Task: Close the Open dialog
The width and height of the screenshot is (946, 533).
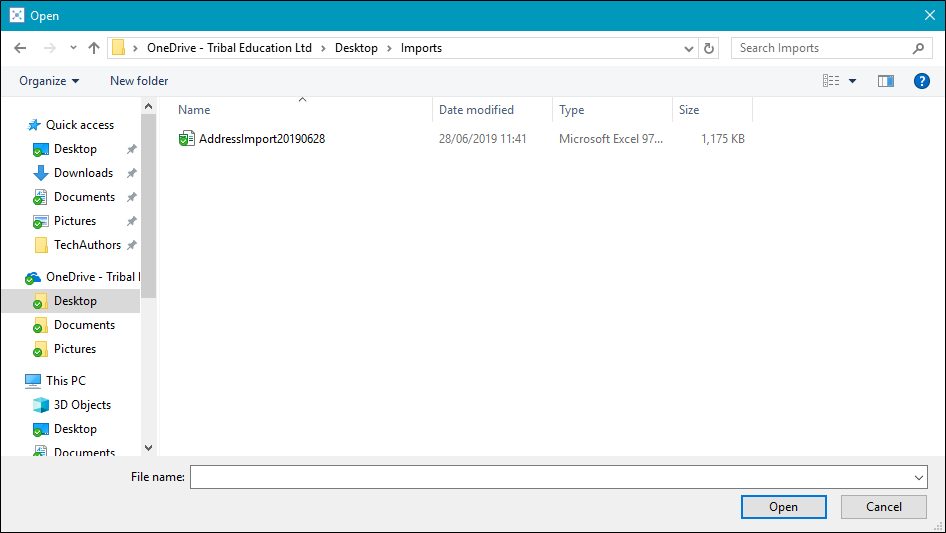Action: [x=930, y=16]
